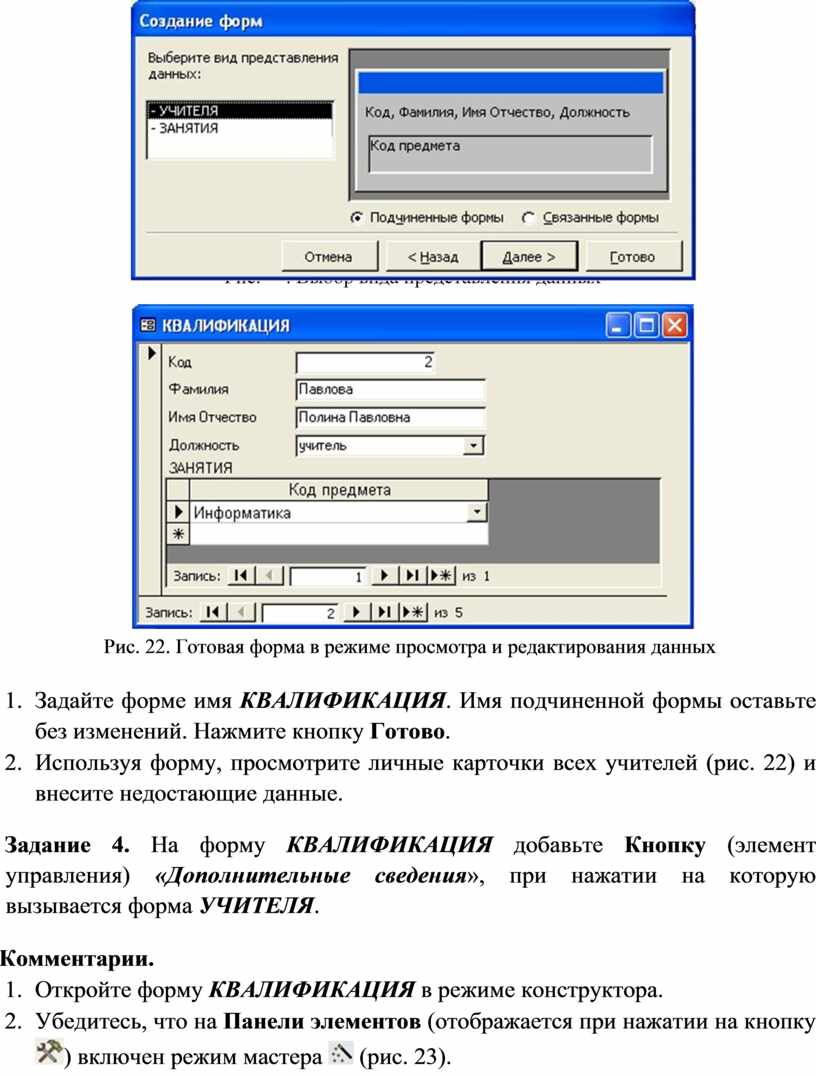Close the КВАЛИФИКАЦИЯ window
Viewport: 816px width, 1076px height.
674,325
